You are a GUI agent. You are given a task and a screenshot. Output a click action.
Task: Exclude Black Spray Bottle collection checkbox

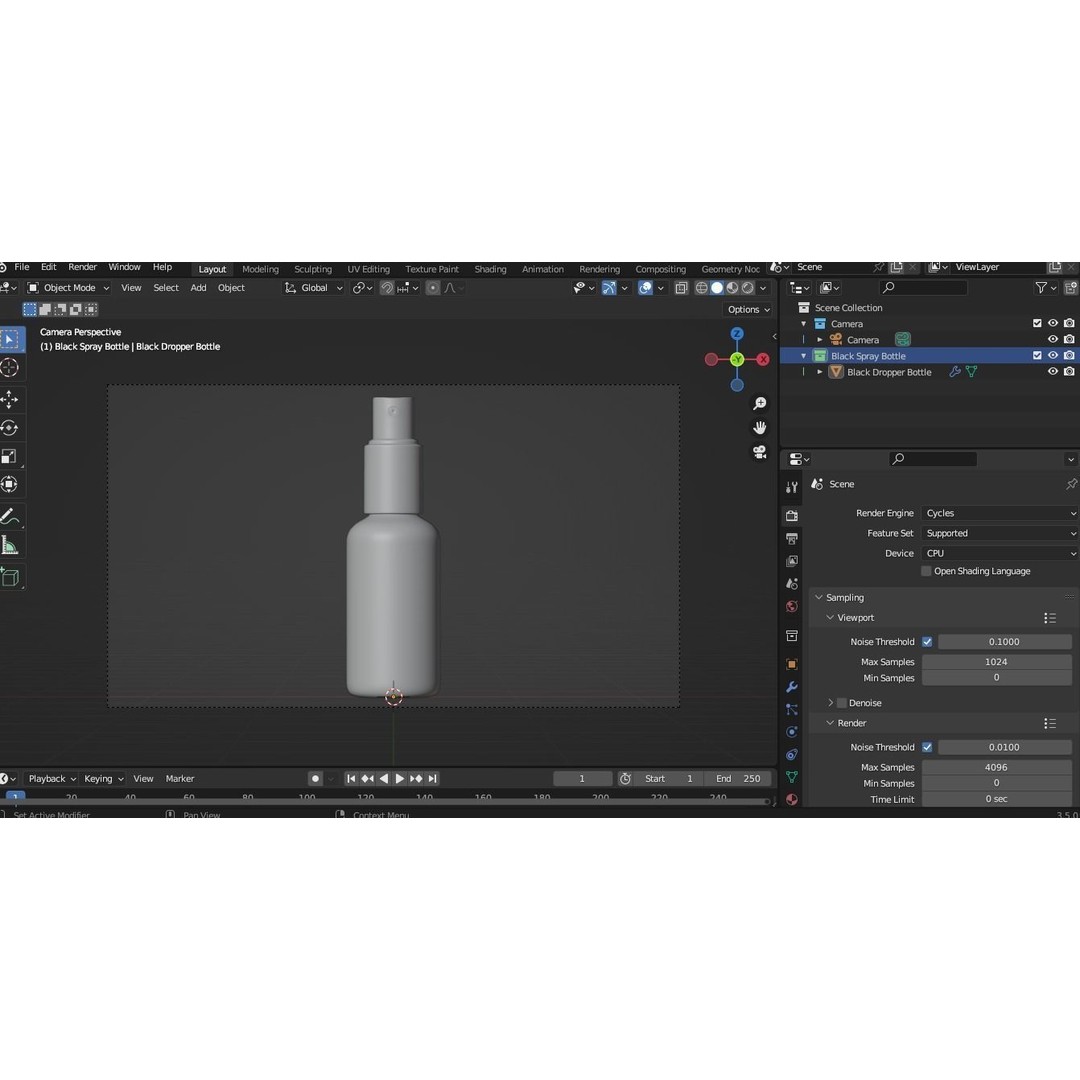tap(1037, 356)
